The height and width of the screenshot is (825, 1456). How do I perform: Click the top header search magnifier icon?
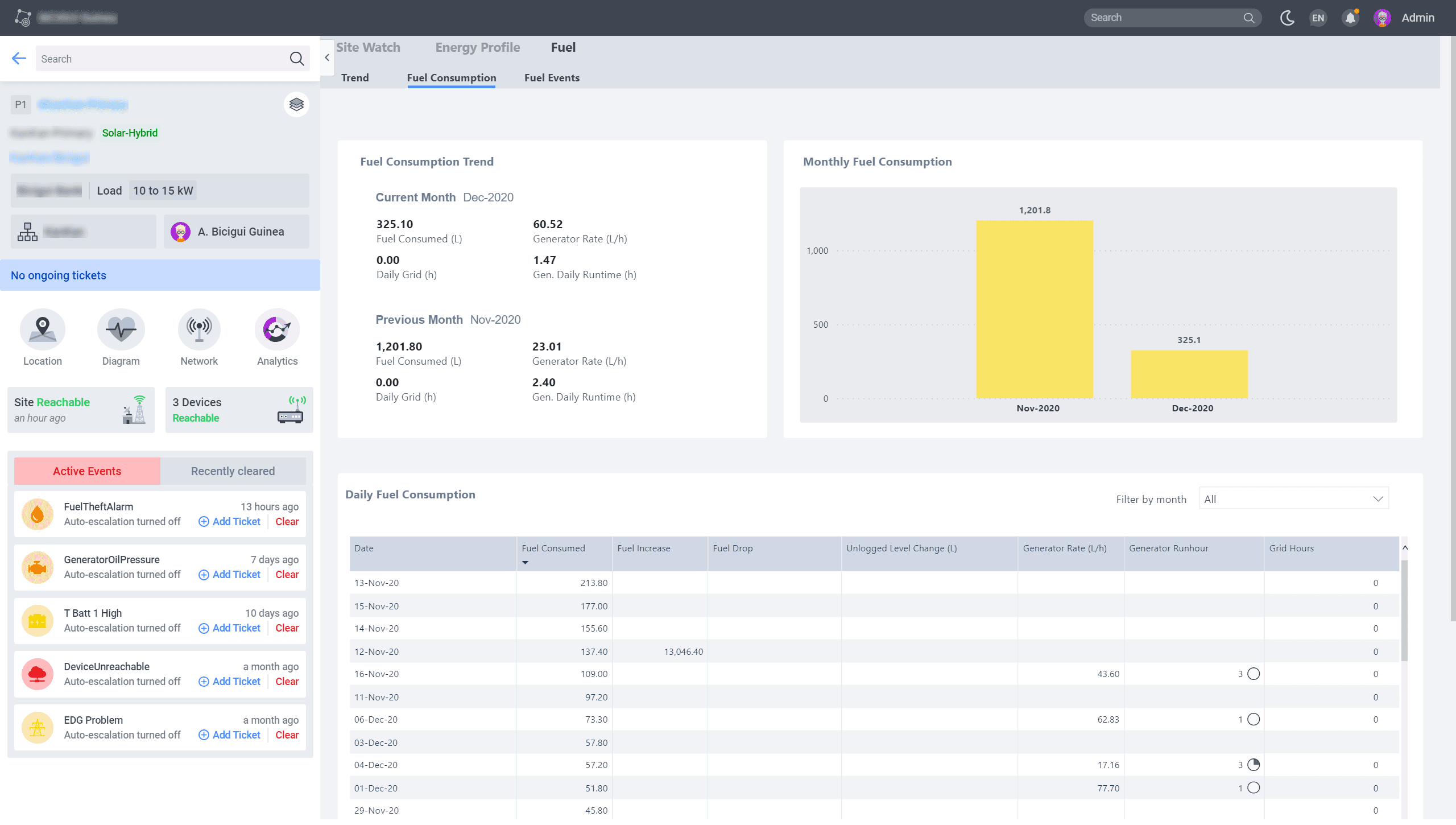(x=1248, y=18)
